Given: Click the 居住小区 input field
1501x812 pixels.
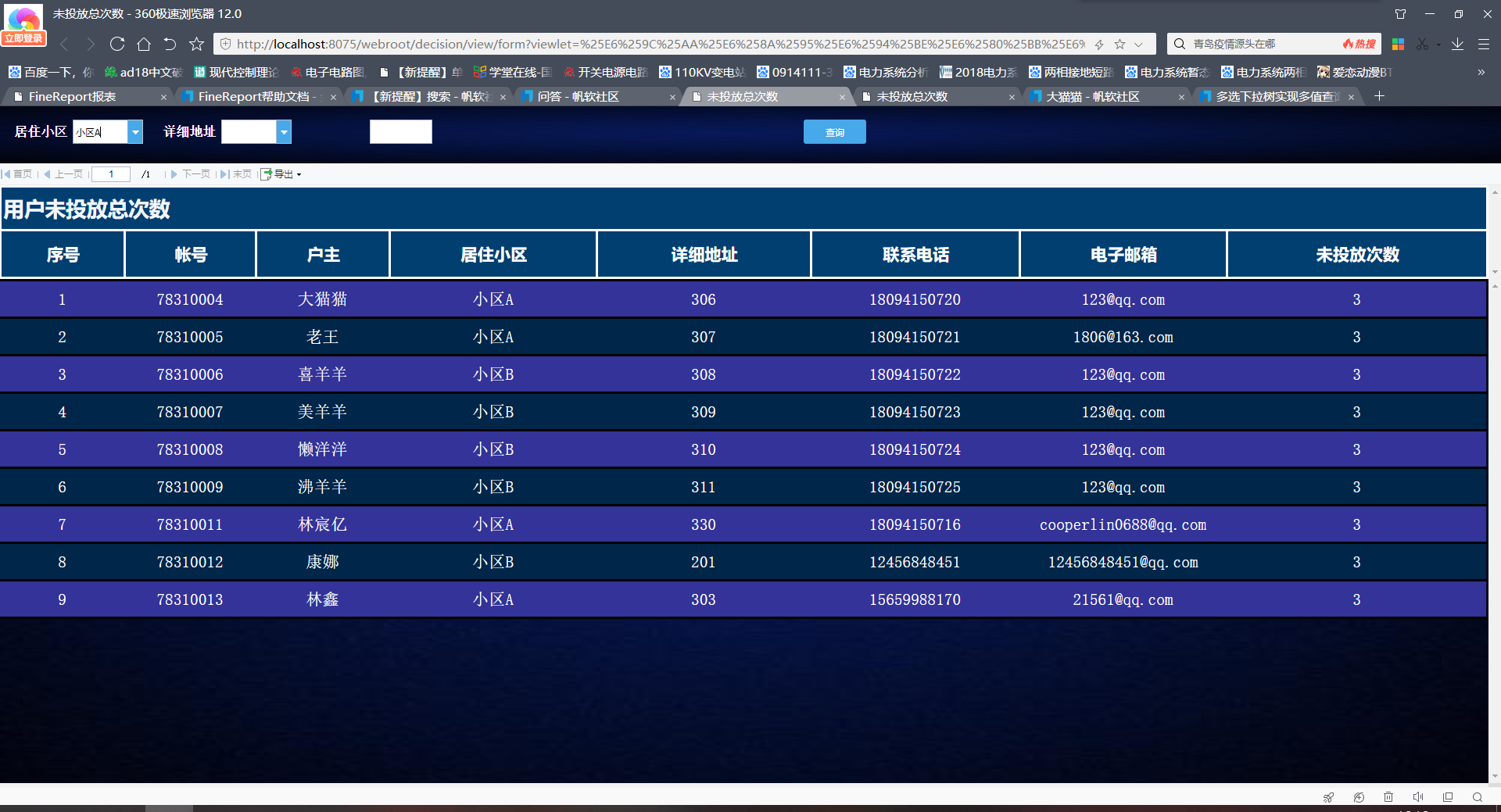Looking at the screenshot, I should coord(100,132).
